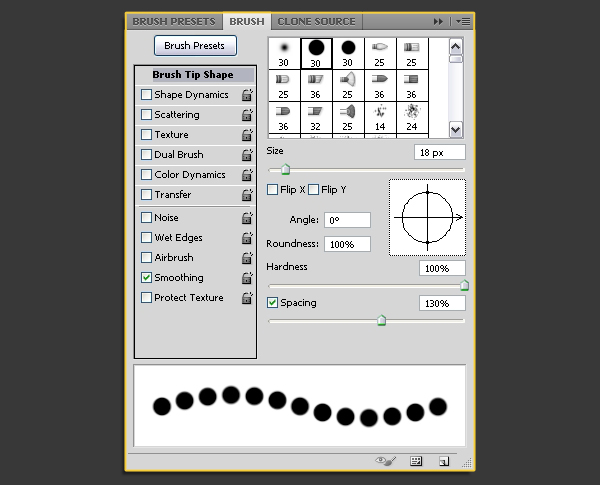Switch to the Brush Presets tab
Screen dimensions: 600x485
(173, 21)
